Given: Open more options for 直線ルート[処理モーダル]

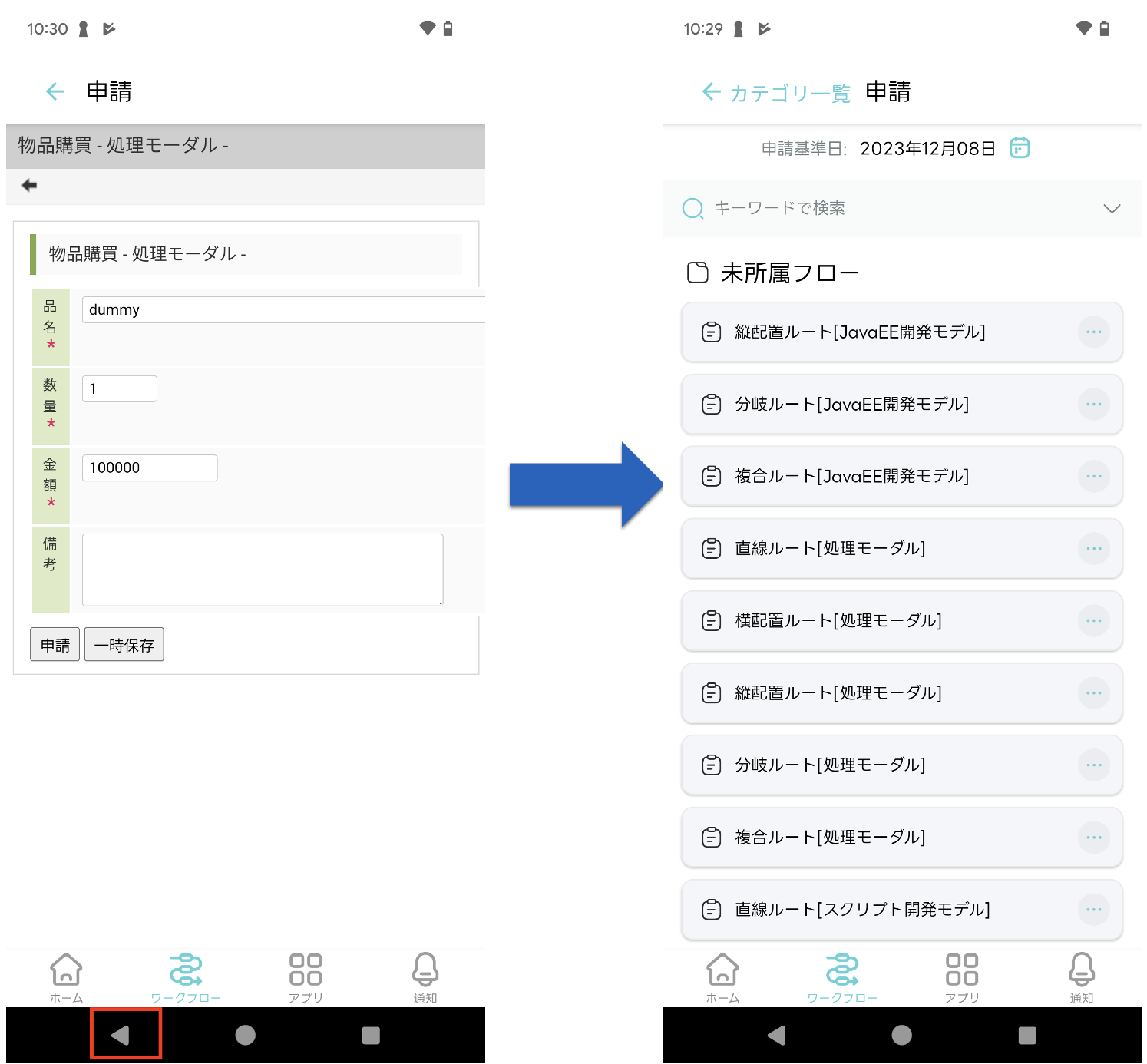Looking at the screenshot, I should [1094, 548].
